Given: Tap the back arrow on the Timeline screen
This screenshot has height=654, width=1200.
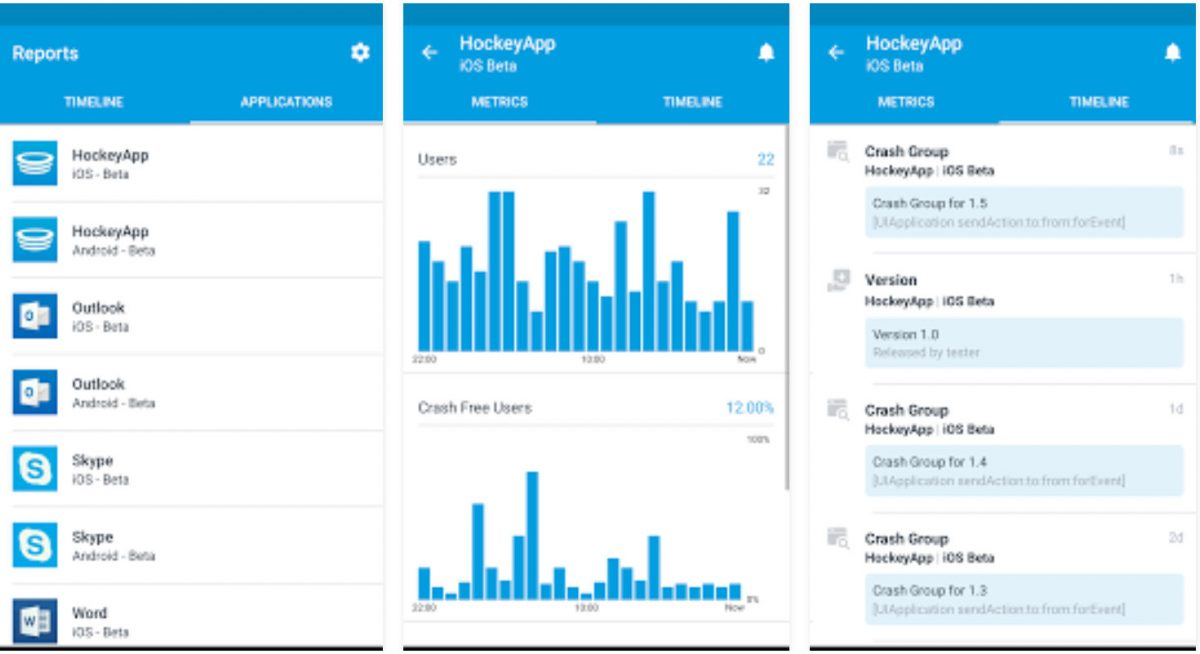Looking at the screenshot, I should [x=836, y=53].
